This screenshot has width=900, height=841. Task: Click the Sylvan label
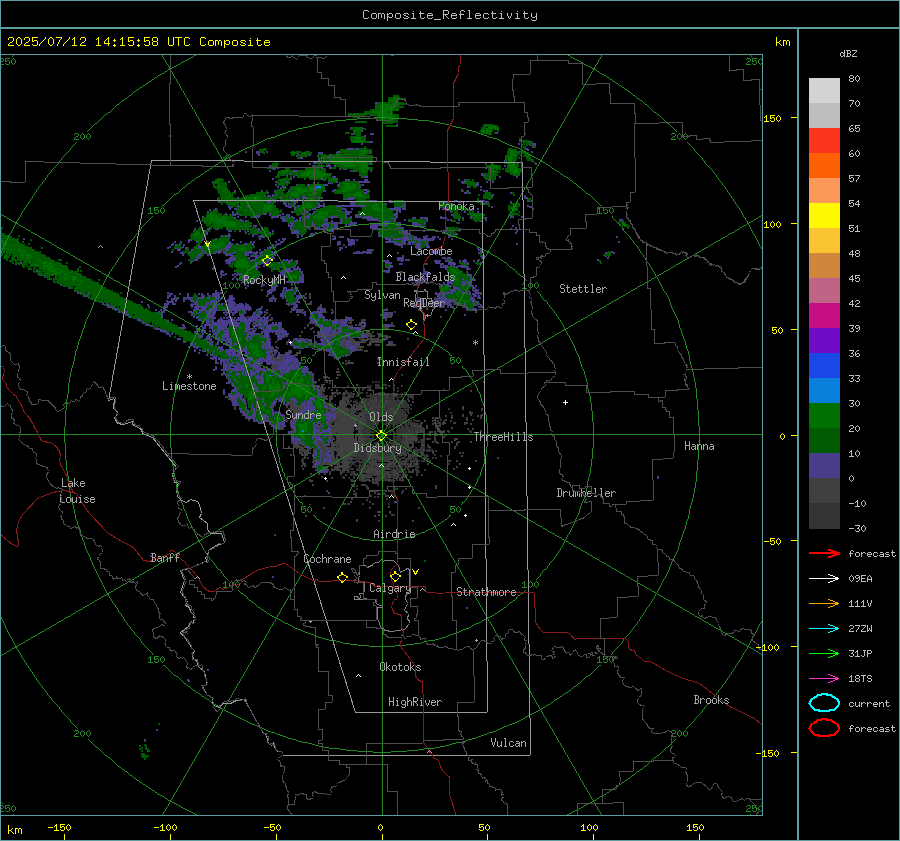[x=382, y=295]
